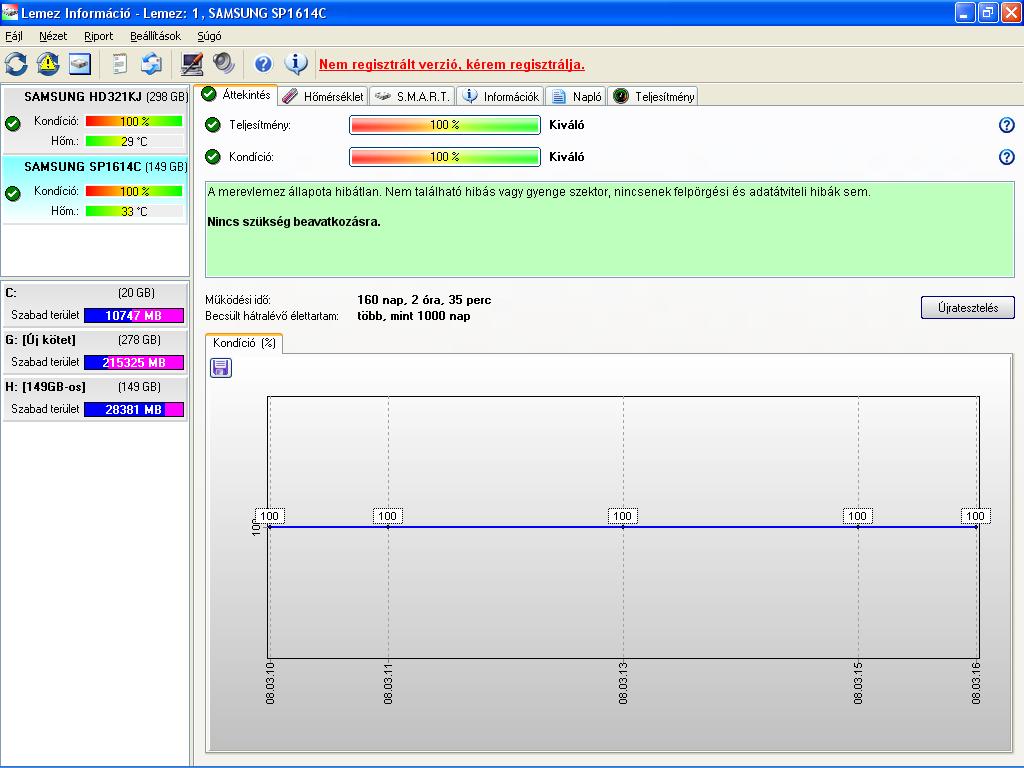Screen dimensions: 1024x768
Task: Open the Fájl menu
Action: 14,36
